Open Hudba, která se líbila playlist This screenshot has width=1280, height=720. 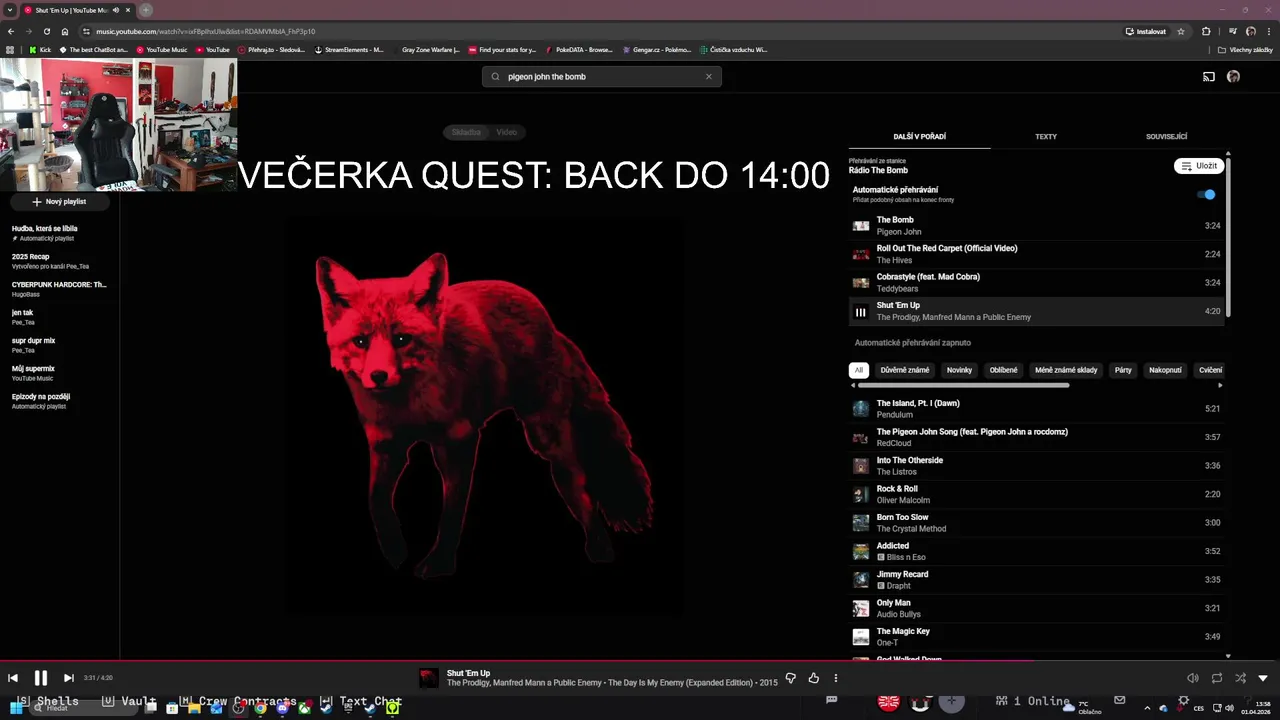click(x=59, y=233)
